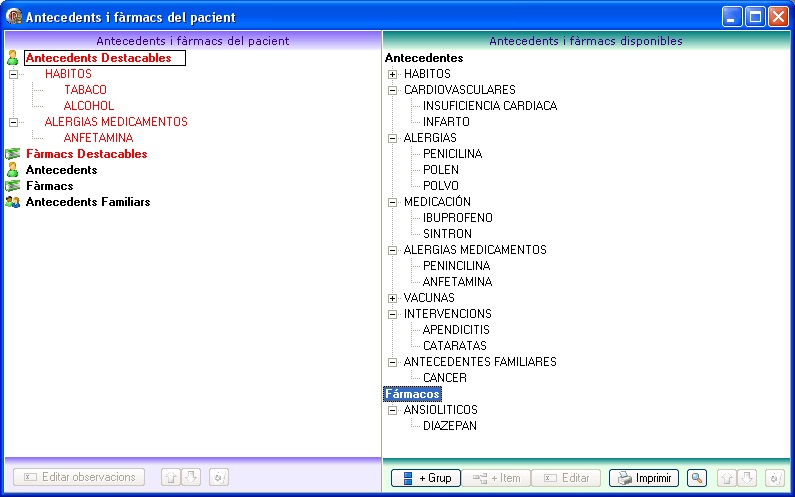795x497 pixels.
Task: Click the person icon next to Antecedents
Action: pyautogui.click(x=13, y=170)
